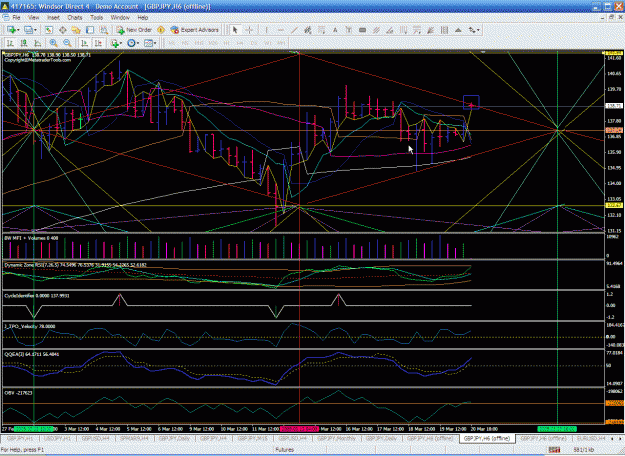Viewport: 625px width, 456px height.
Task: Switch to Line Chart display
Action: [37, 43]
